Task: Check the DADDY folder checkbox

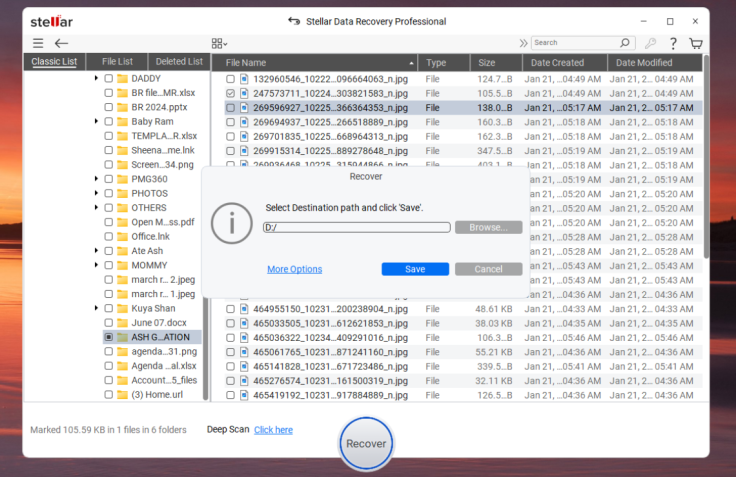Action: click(108, 78)
